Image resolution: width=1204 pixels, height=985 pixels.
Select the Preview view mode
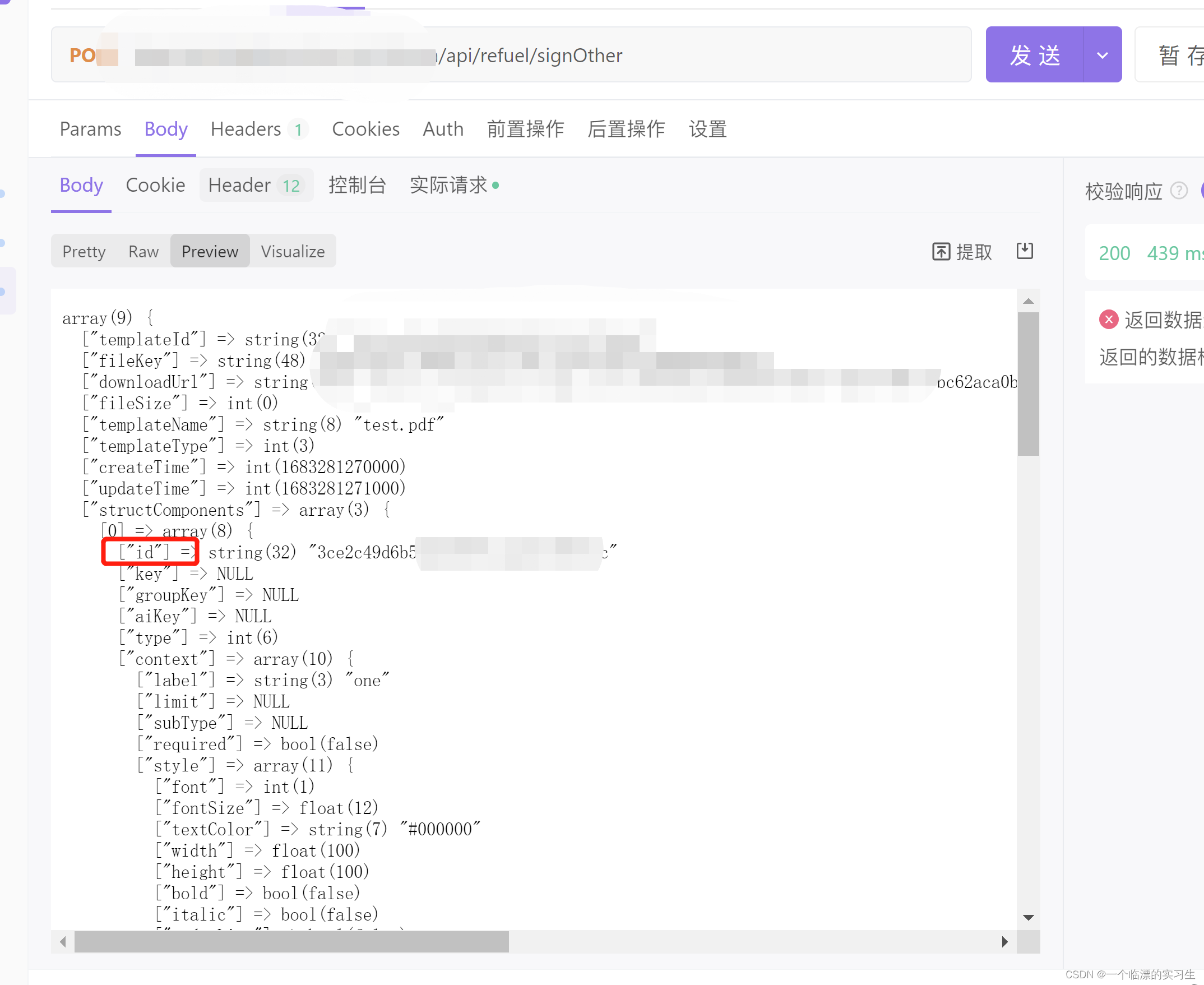pyautogui.click(x=210, y=251)
